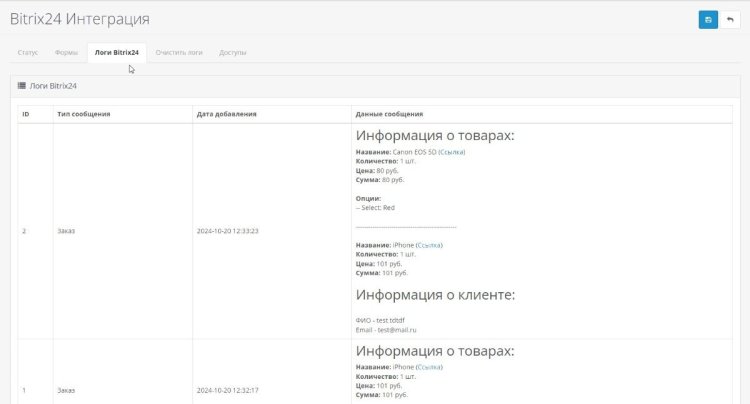This screenshot has width=750, height=404.
Task: Click the Информация о клиенте heading
Action: pyautogui.click(x=435, y=295)
